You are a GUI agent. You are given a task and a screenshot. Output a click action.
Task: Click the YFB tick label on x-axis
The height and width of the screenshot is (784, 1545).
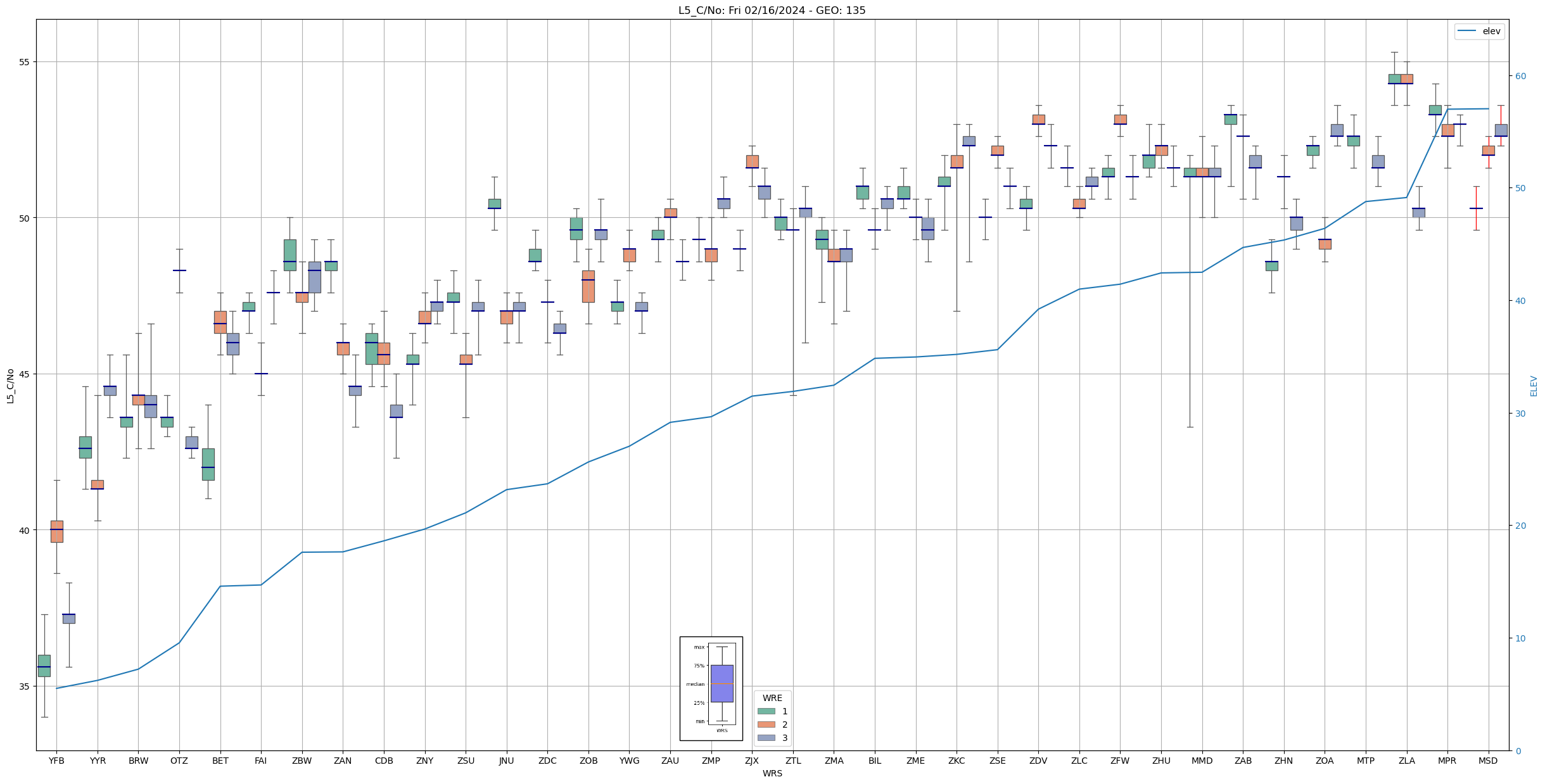pyautogui.click(x=56, y=761)
